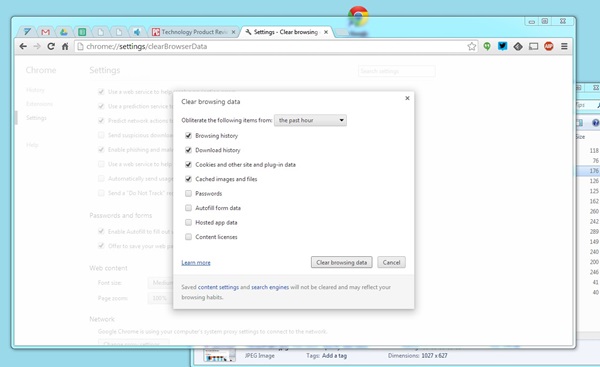Uncheck Download history checkbox
This screenshot has height=367, width=600.
[188, 150]
